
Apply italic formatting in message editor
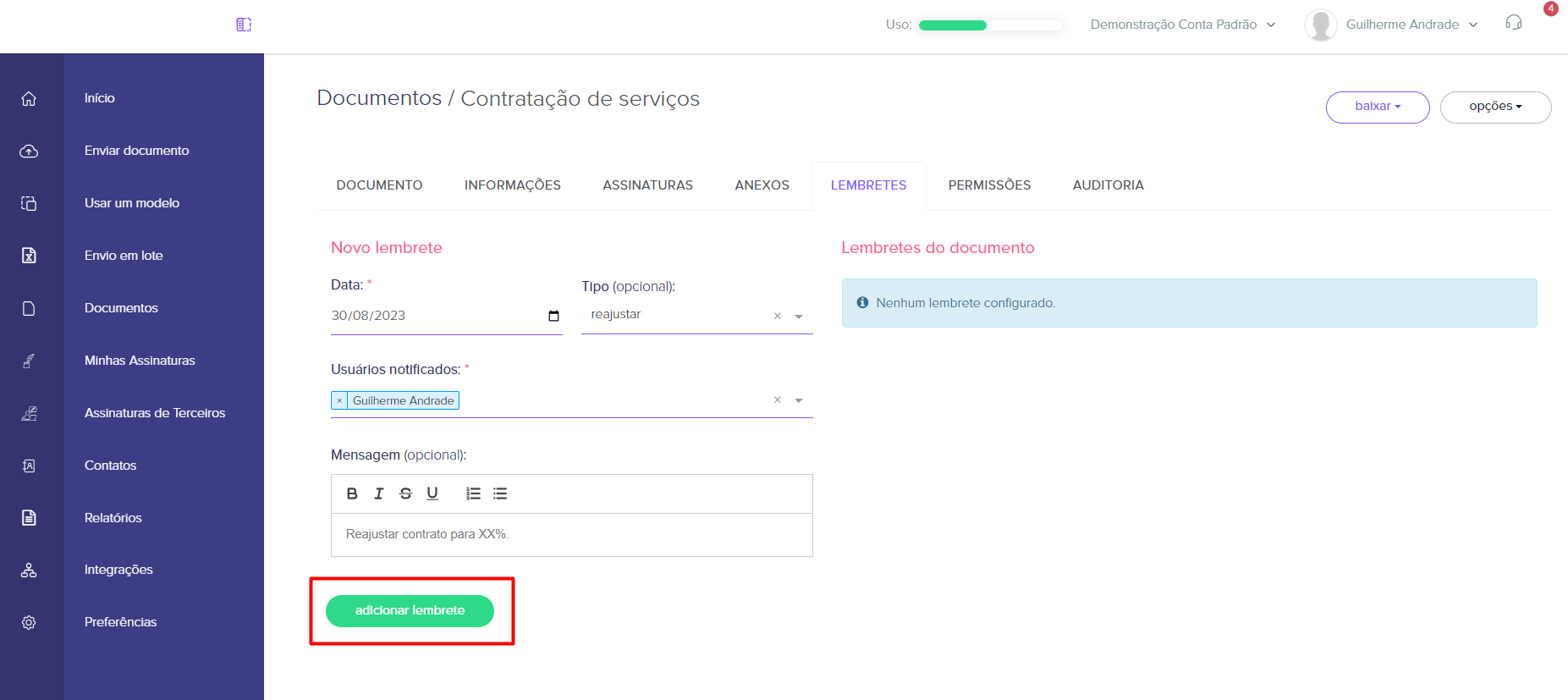[379, 493]
